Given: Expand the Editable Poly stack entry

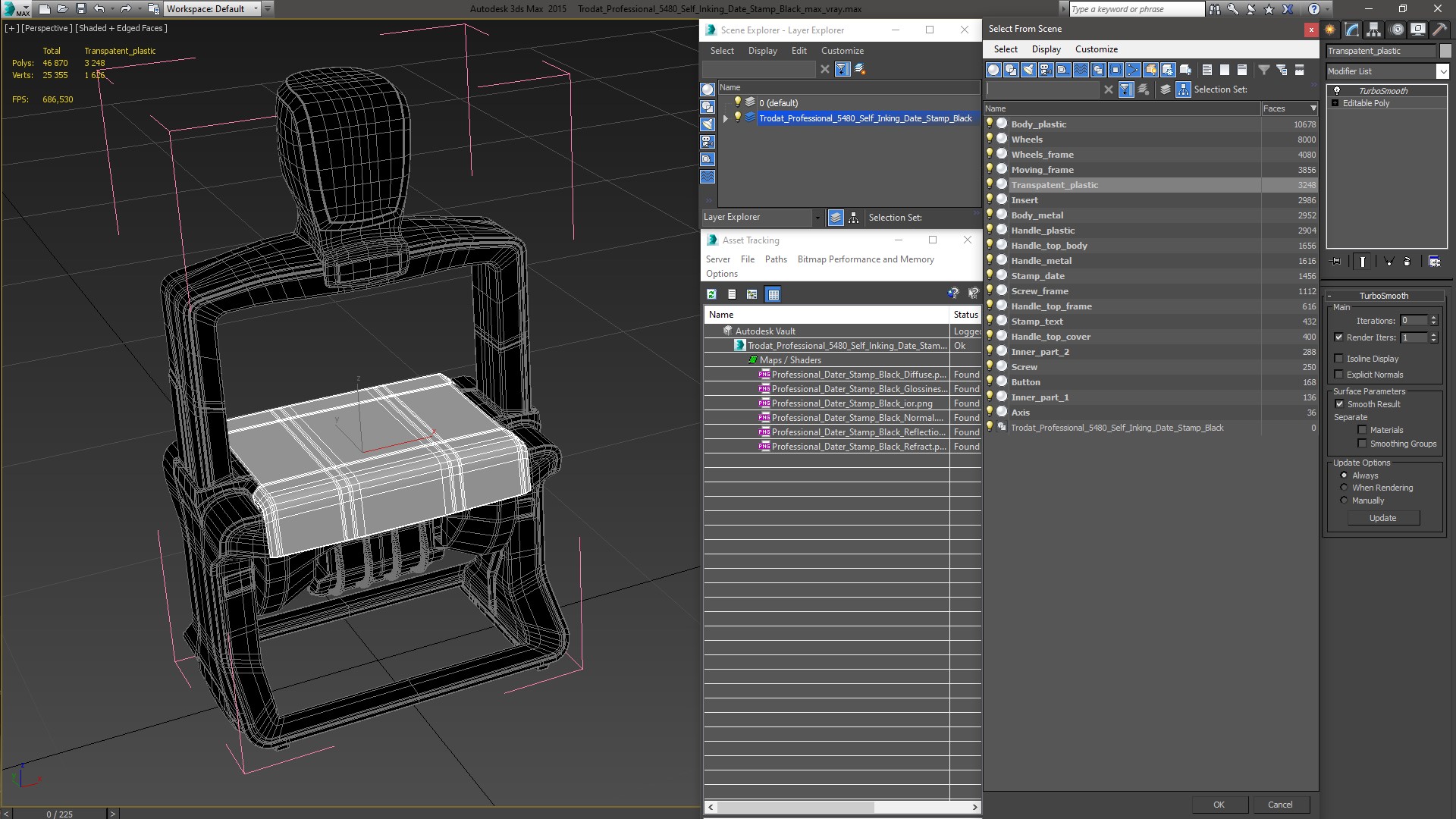Looking at the screenshot, I should click(1335, 103).
